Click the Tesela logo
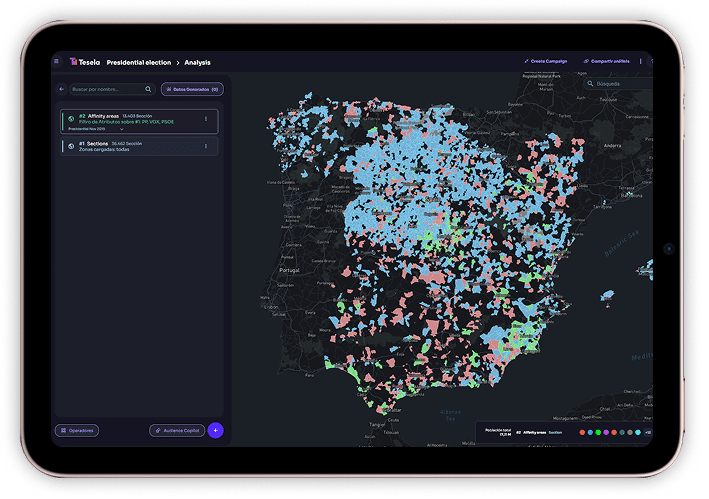 click(85, 62)
